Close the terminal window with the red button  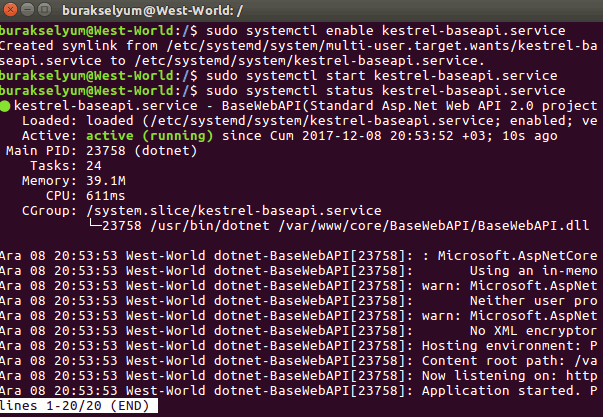tap(10, 10)
